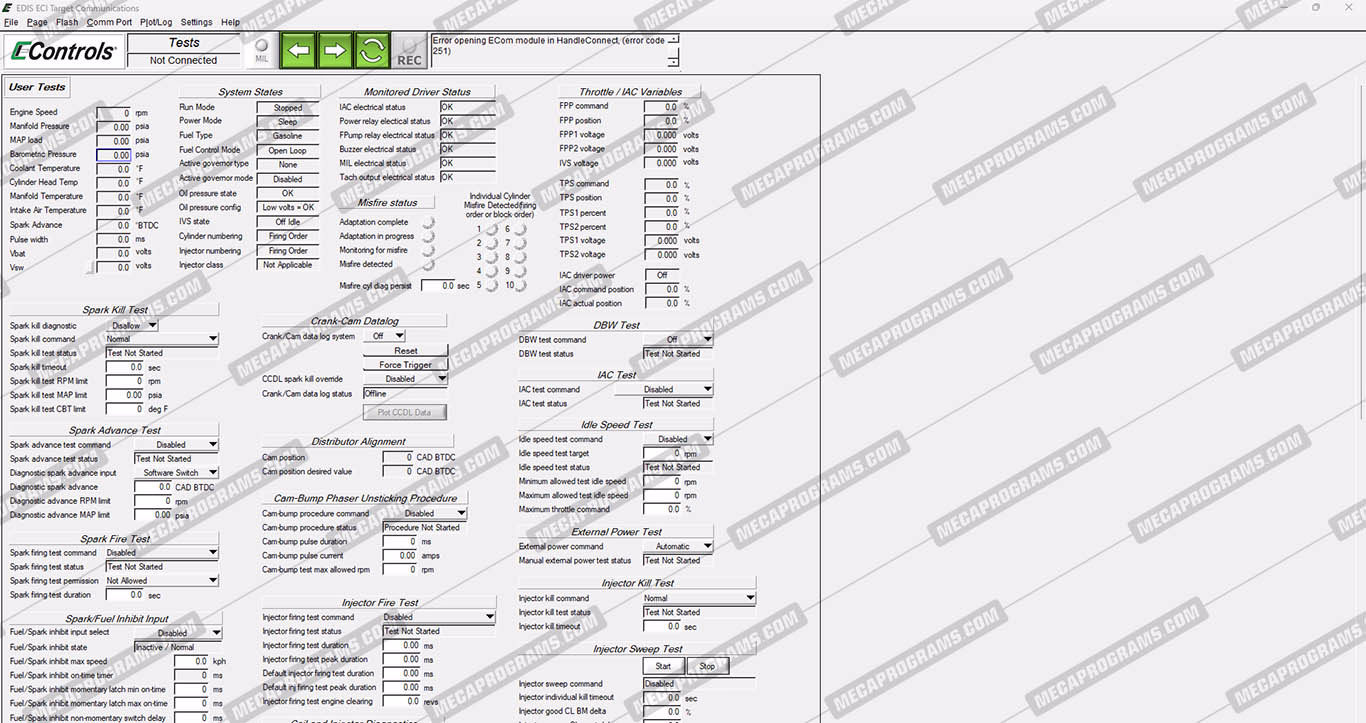The height and width of the screenshot is (723, 1366).
Task: Click the REC record button
Action: (409, 51)
